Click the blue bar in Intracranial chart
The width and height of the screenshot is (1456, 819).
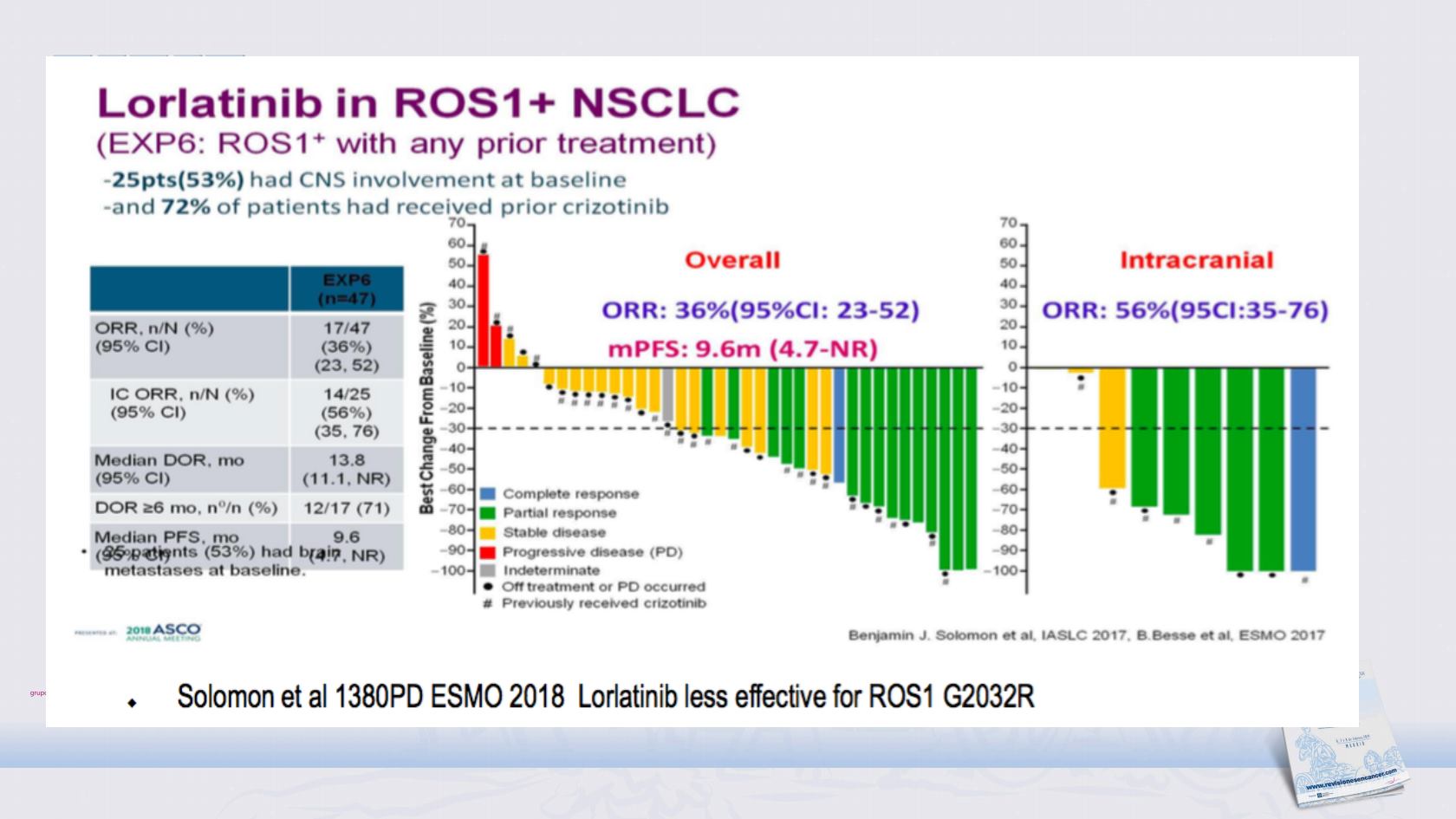(x=1303, y=469)
